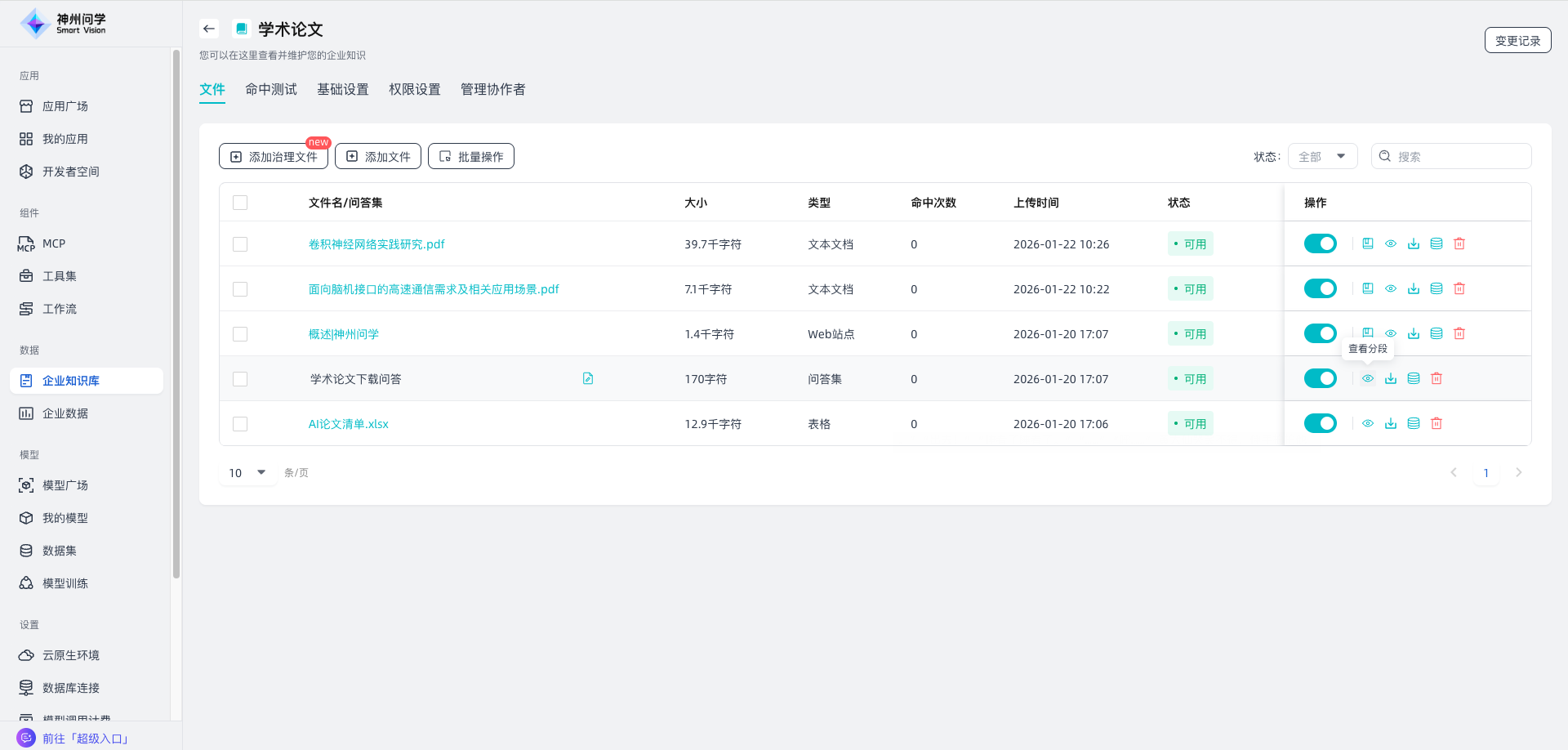The height and width of the screenshot is (750, 1568).
Task: Check the box for 概述|神州问学 row
Action: (240, 334)
